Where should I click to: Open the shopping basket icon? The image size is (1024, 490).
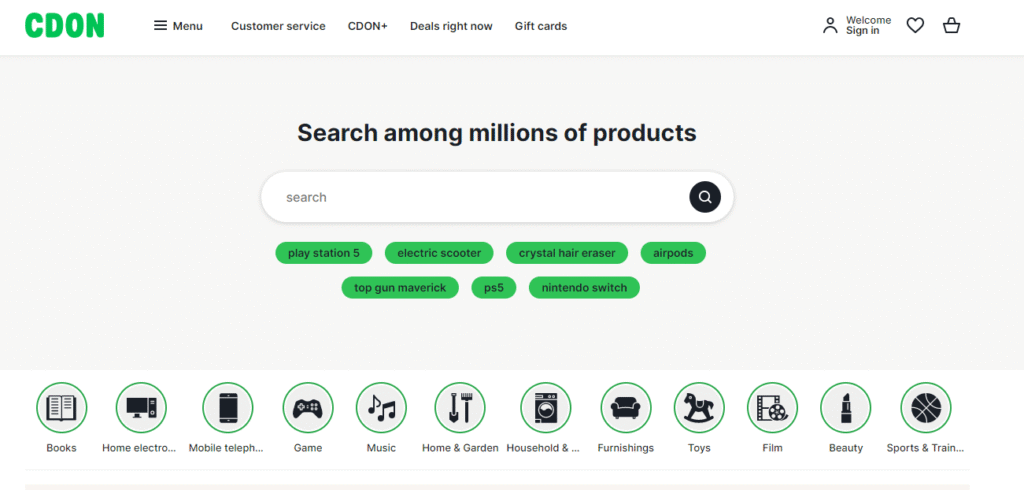[x=952, y=25]
